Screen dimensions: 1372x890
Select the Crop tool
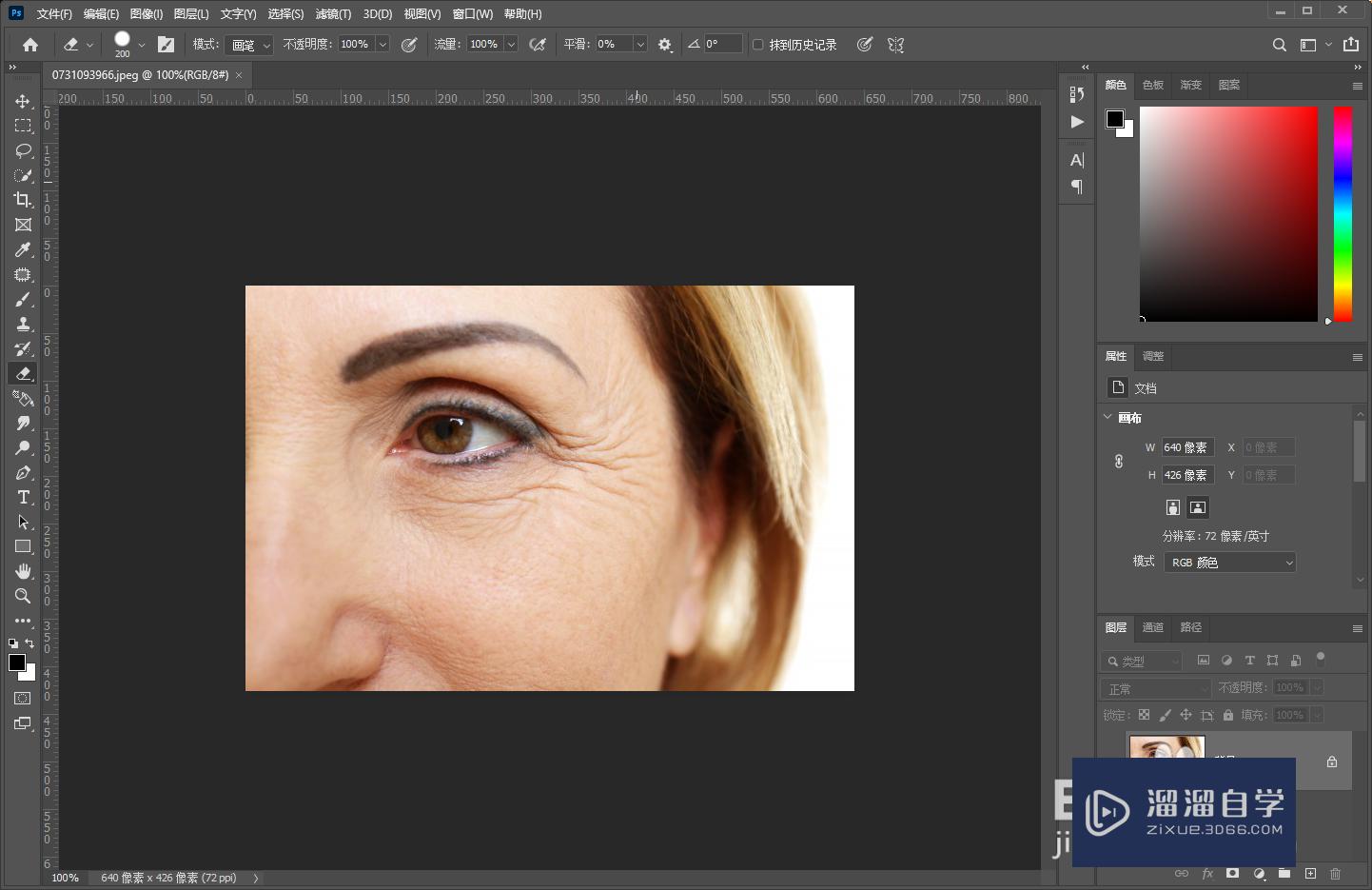23,200
